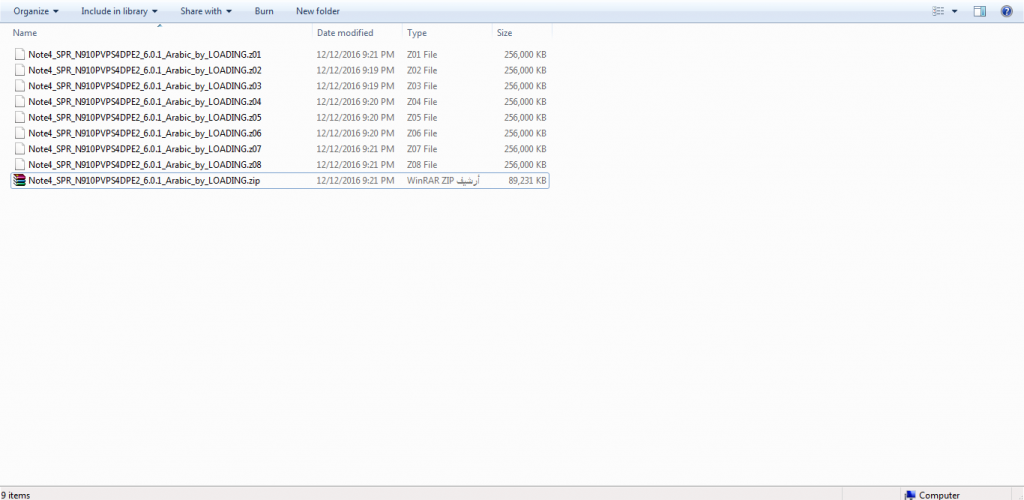Click the Z02 File type cell
The width and height of the screenshot is (1024, 500).
pyautogui.click(x=422, y=70)
